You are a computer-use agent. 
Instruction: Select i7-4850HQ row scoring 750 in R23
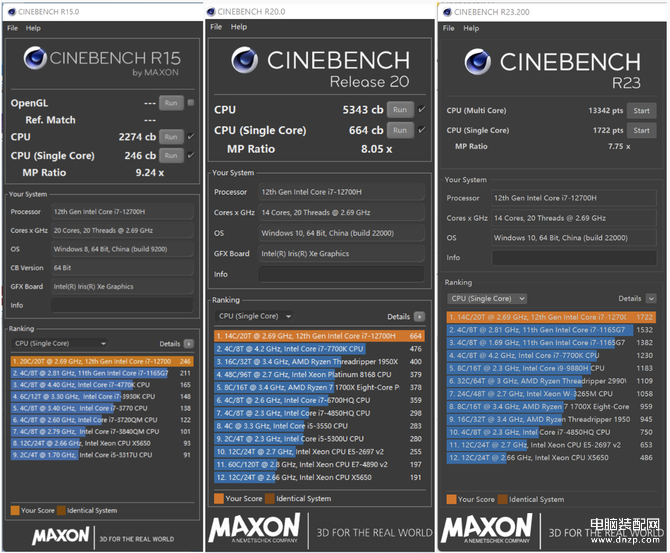551,432
